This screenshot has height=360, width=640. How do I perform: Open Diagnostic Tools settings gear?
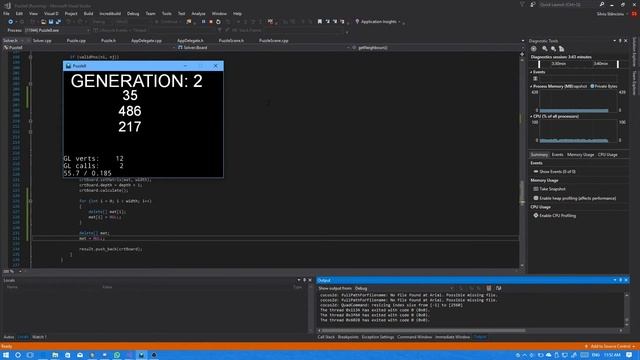pos(533,49)
